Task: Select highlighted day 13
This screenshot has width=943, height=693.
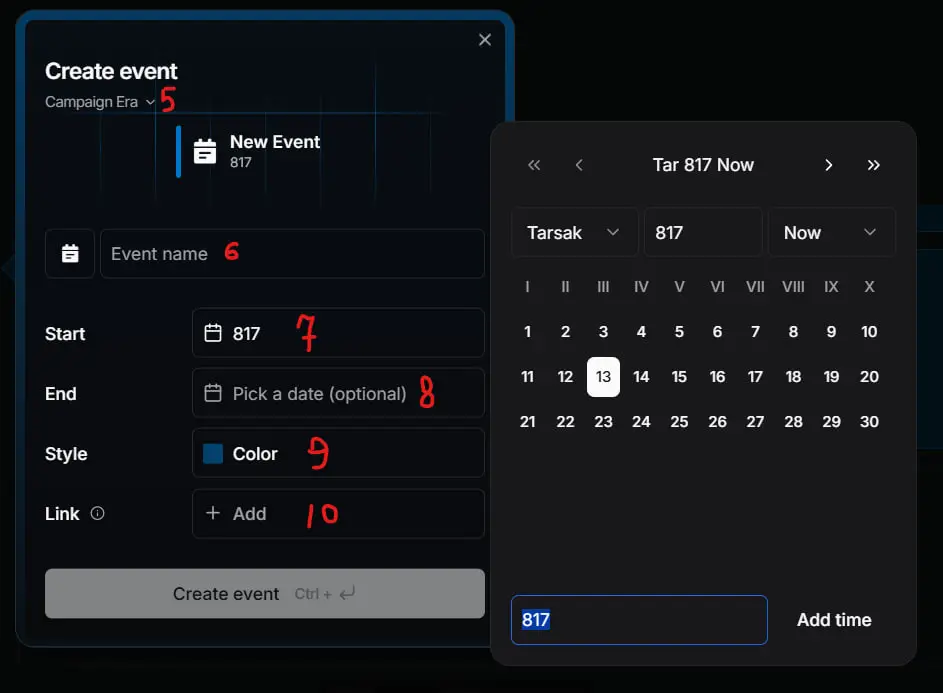Action: point(603,377)
